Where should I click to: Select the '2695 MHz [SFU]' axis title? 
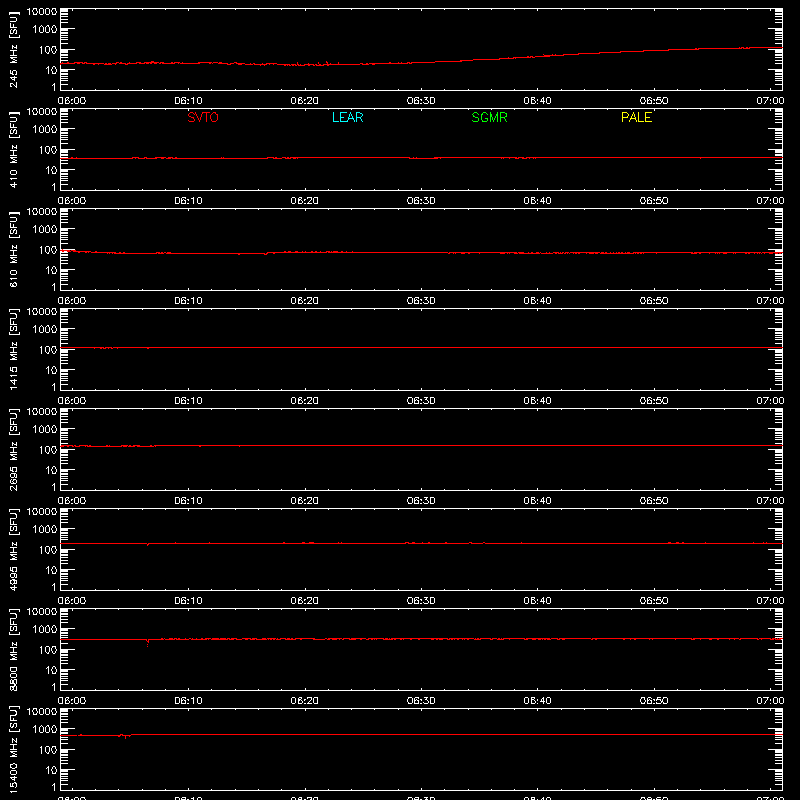click(13, 449)
